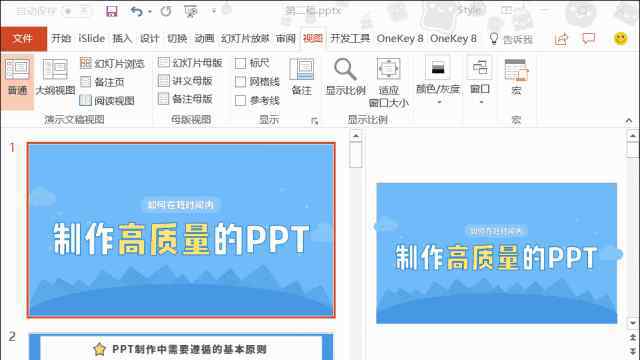Click the smiley face feedback icon
640x360 pixels.
pyautogui.click(x=620, y=39)
